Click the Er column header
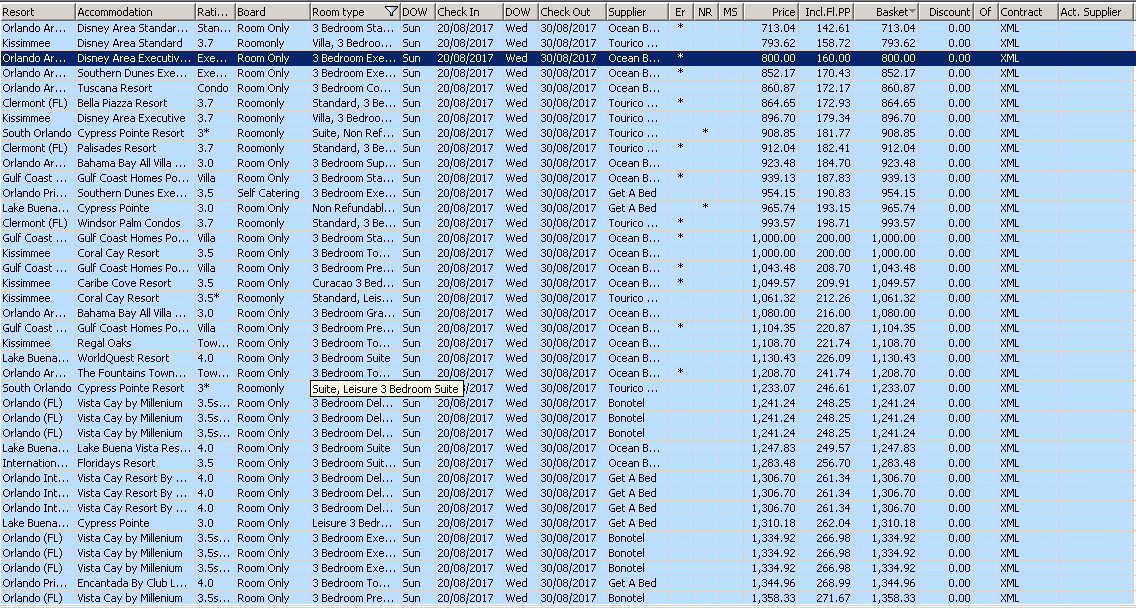Image resolution: width=1136 pixels, height=608 pixels. coord(681,12)
